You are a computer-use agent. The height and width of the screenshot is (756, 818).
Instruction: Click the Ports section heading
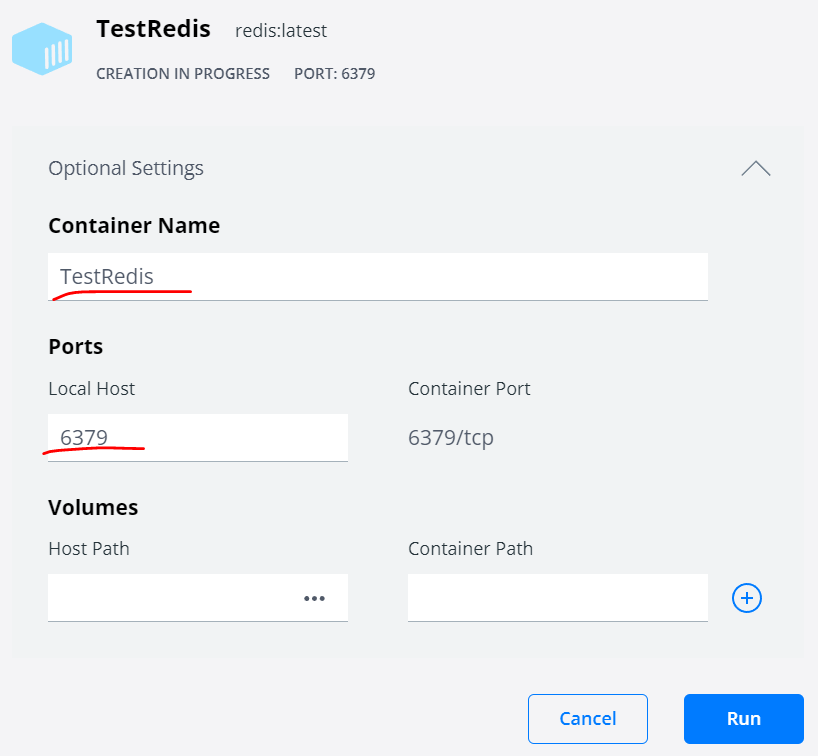pos(76,346)
